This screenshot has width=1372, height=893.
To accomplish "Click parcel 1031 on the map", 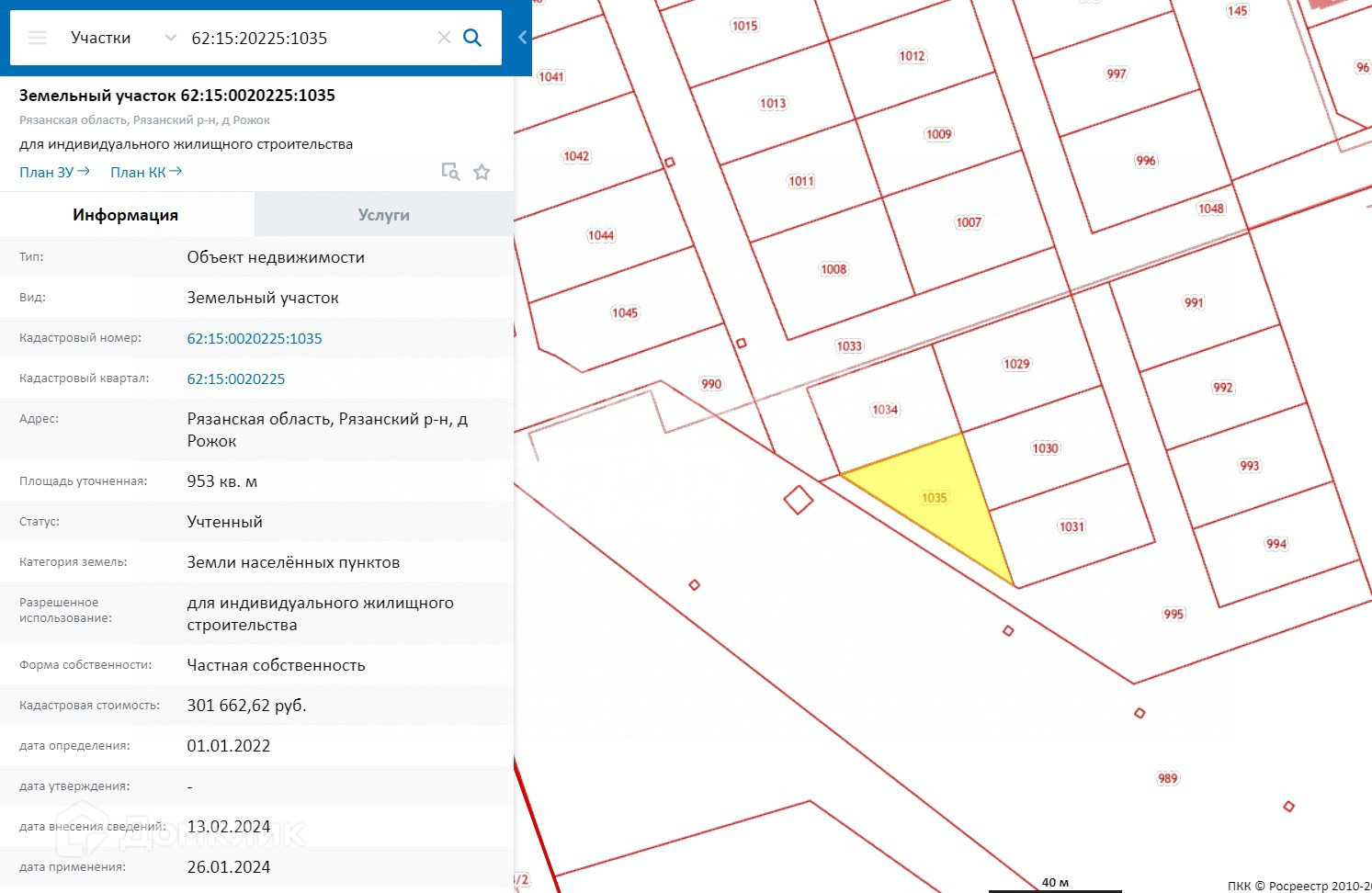I will pyautogui.click(x=1072, y=526).
